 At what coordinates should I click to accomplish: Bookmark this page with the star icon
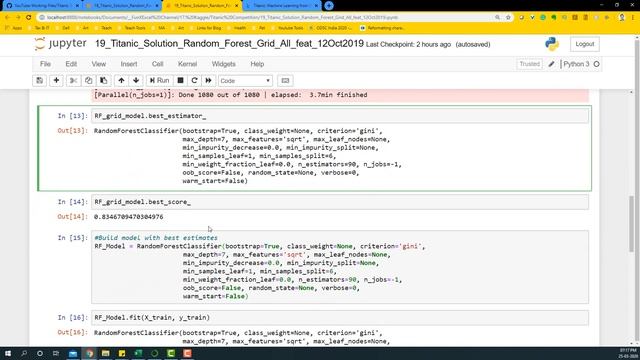(x=508, y=18)
